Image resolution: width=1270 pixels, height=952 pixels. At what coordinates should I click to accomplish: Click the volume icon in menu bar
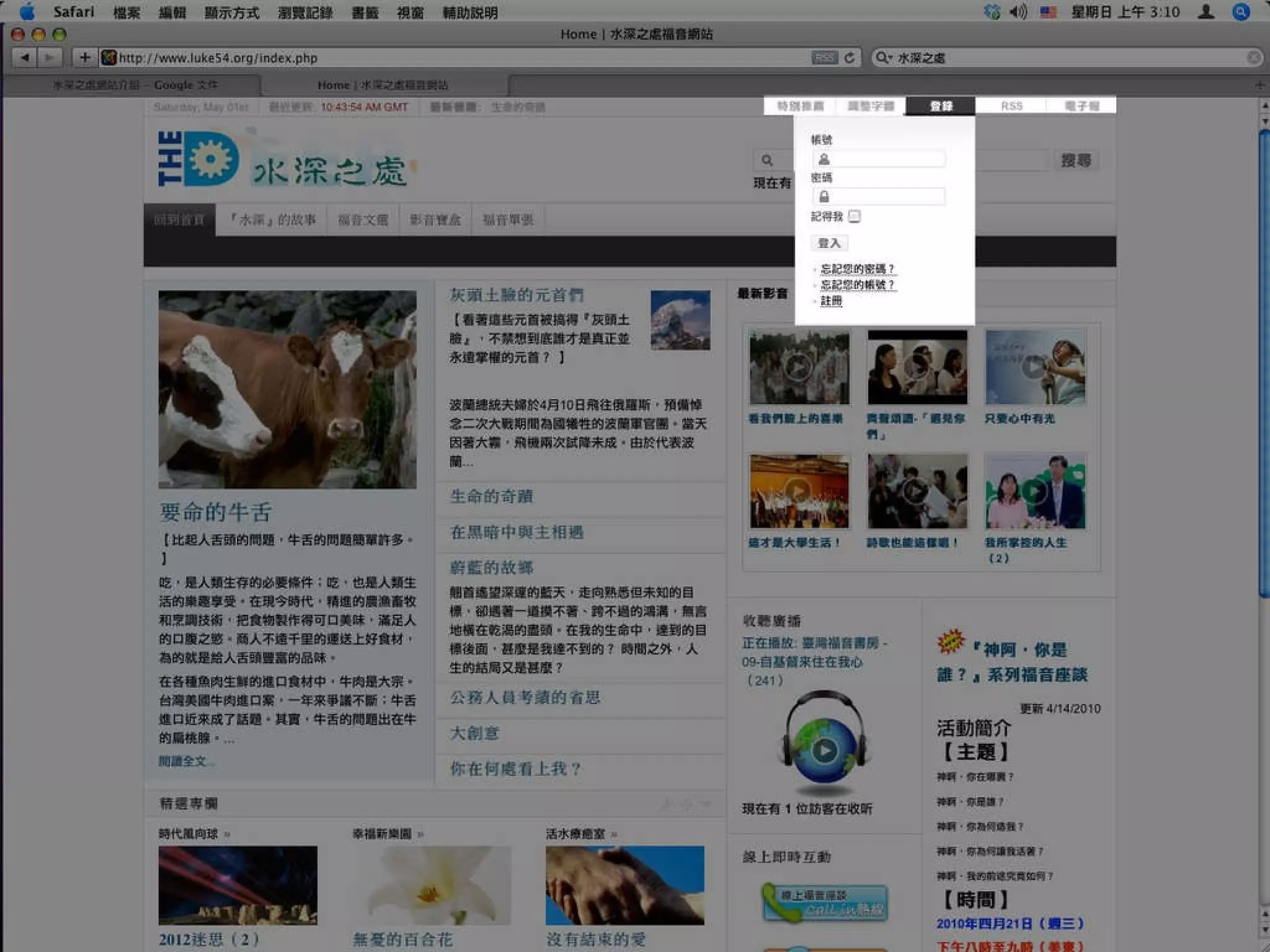[1018, 12]
